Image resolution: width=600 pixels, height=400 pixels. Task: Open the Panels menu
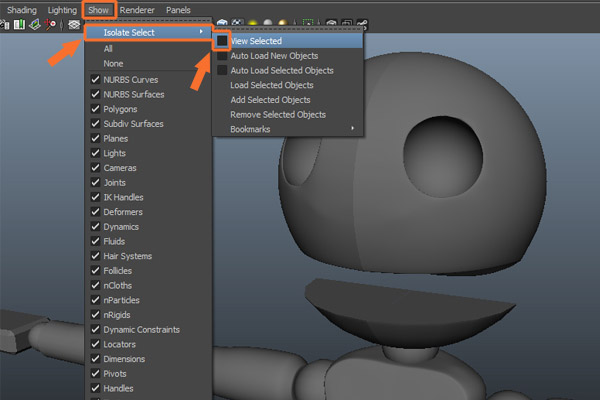pyautogui.click(x=178, y=9)
